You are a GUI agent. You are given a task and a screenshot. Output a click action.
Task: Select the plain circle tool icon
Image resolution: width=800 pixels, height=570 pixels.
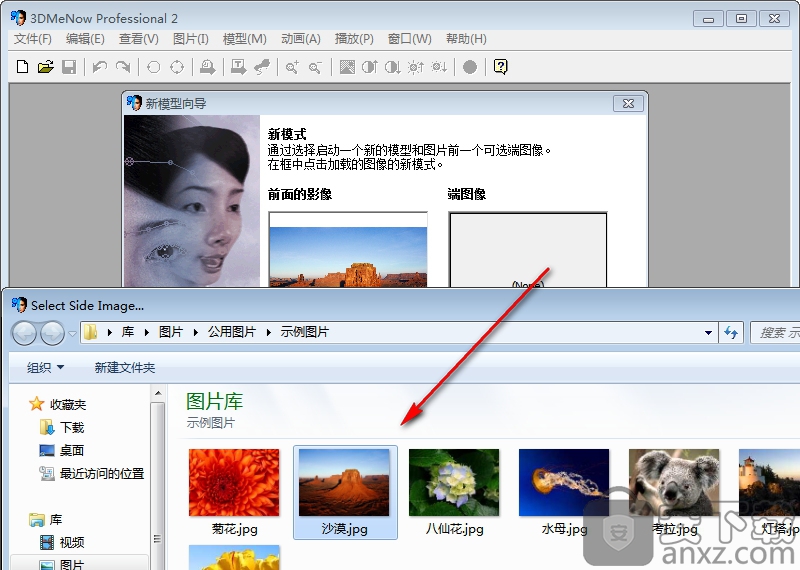tap(153, 67)
